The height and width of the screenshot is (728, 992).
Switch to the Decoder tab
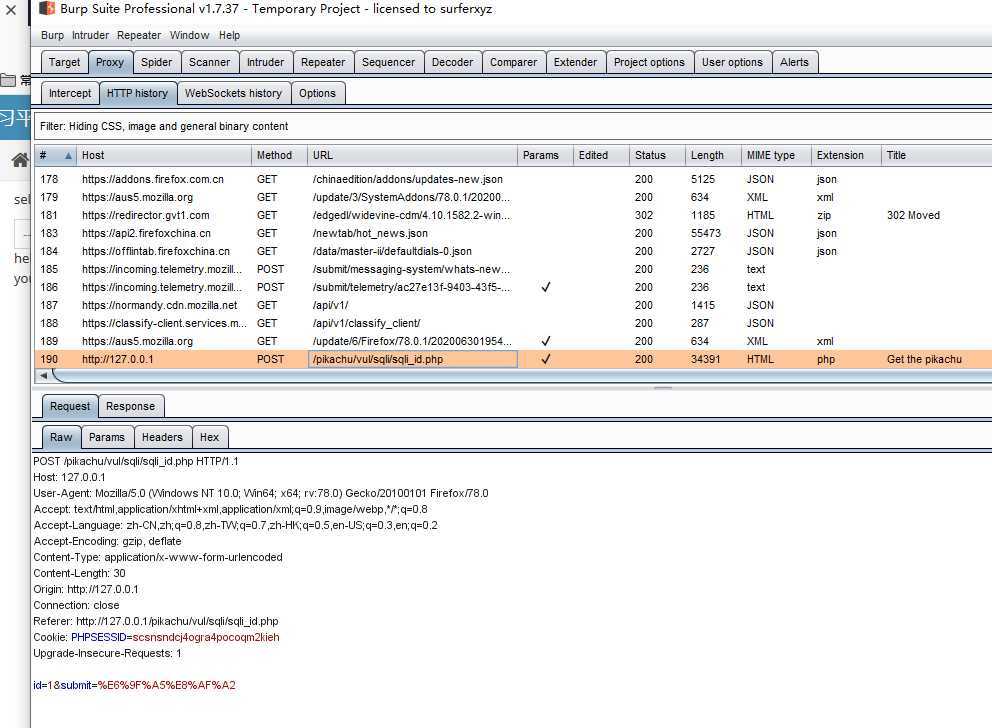click(452, 62)
